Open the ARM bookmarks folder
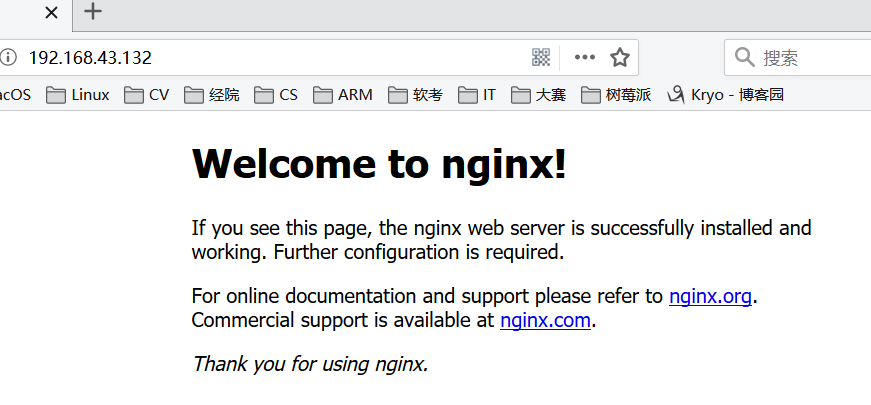This screenshot has width=871, height=405. click(x=343, y=95)
